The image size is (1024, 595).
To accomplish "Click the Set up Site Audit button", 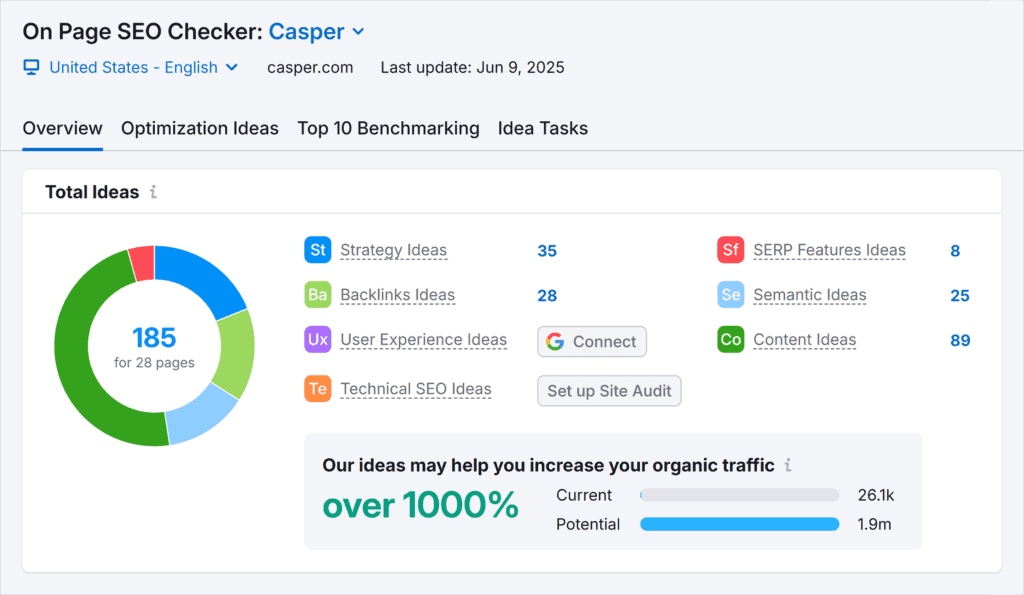I will click(x=609, y=391).
